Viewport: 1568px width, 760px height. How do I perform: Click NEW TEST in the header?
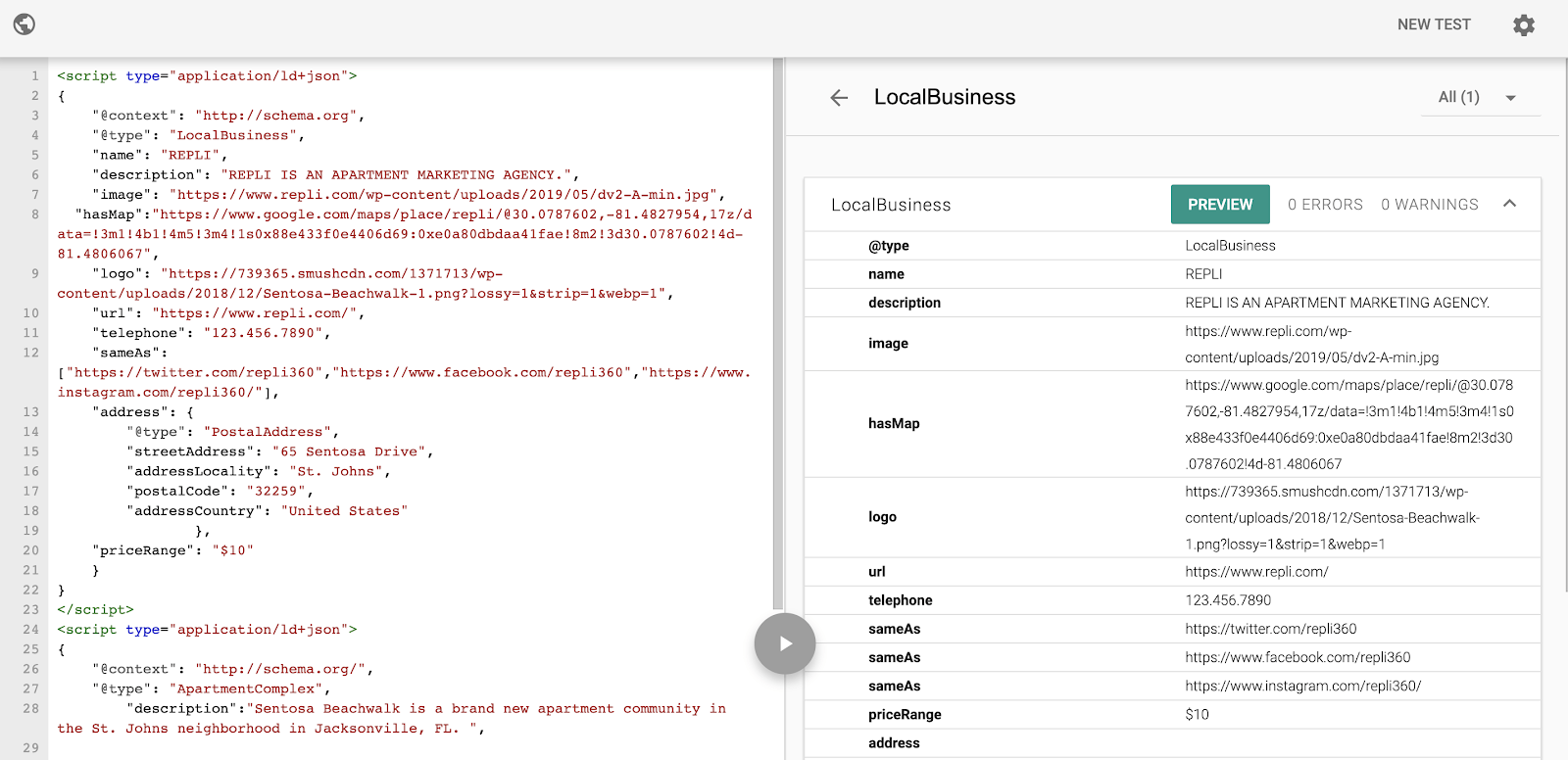tap(1433, 24)
